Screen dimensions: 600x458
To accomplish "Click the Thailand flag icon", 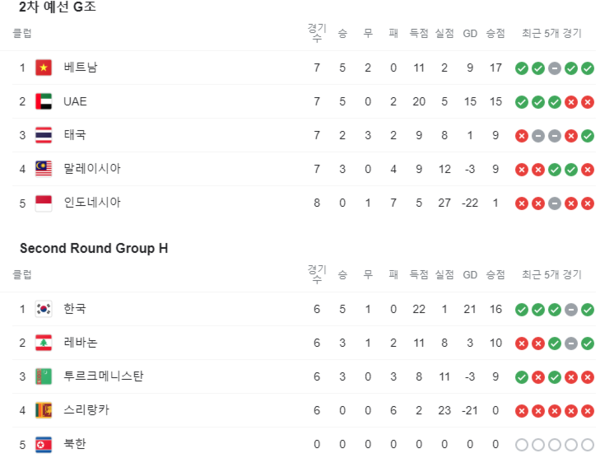I will 44,135.
